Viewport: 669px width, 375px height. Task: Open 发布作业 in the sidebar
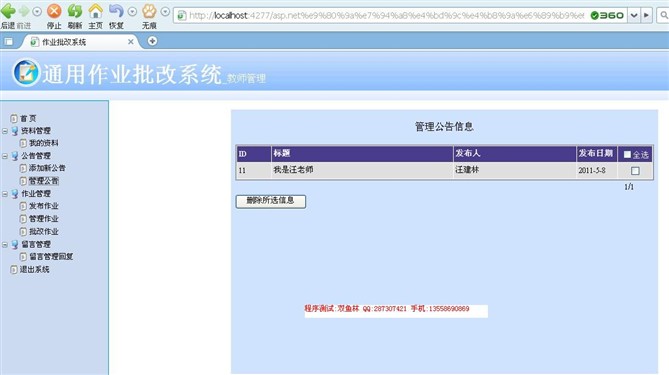coord(44,206)
